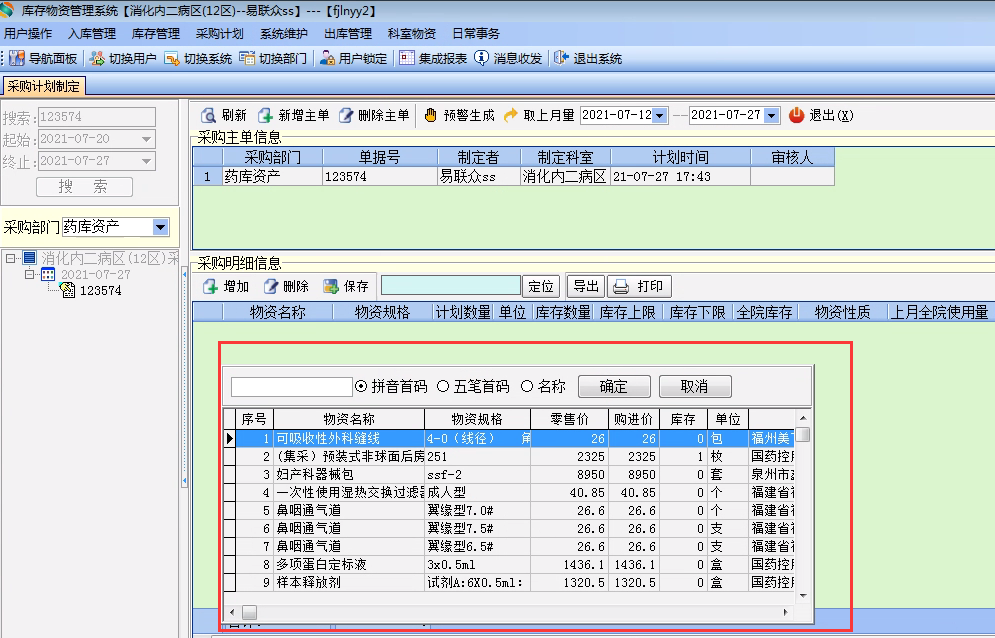Click the 删除主单 delete order icon
The image size is (995, 638).
(346, 116)
